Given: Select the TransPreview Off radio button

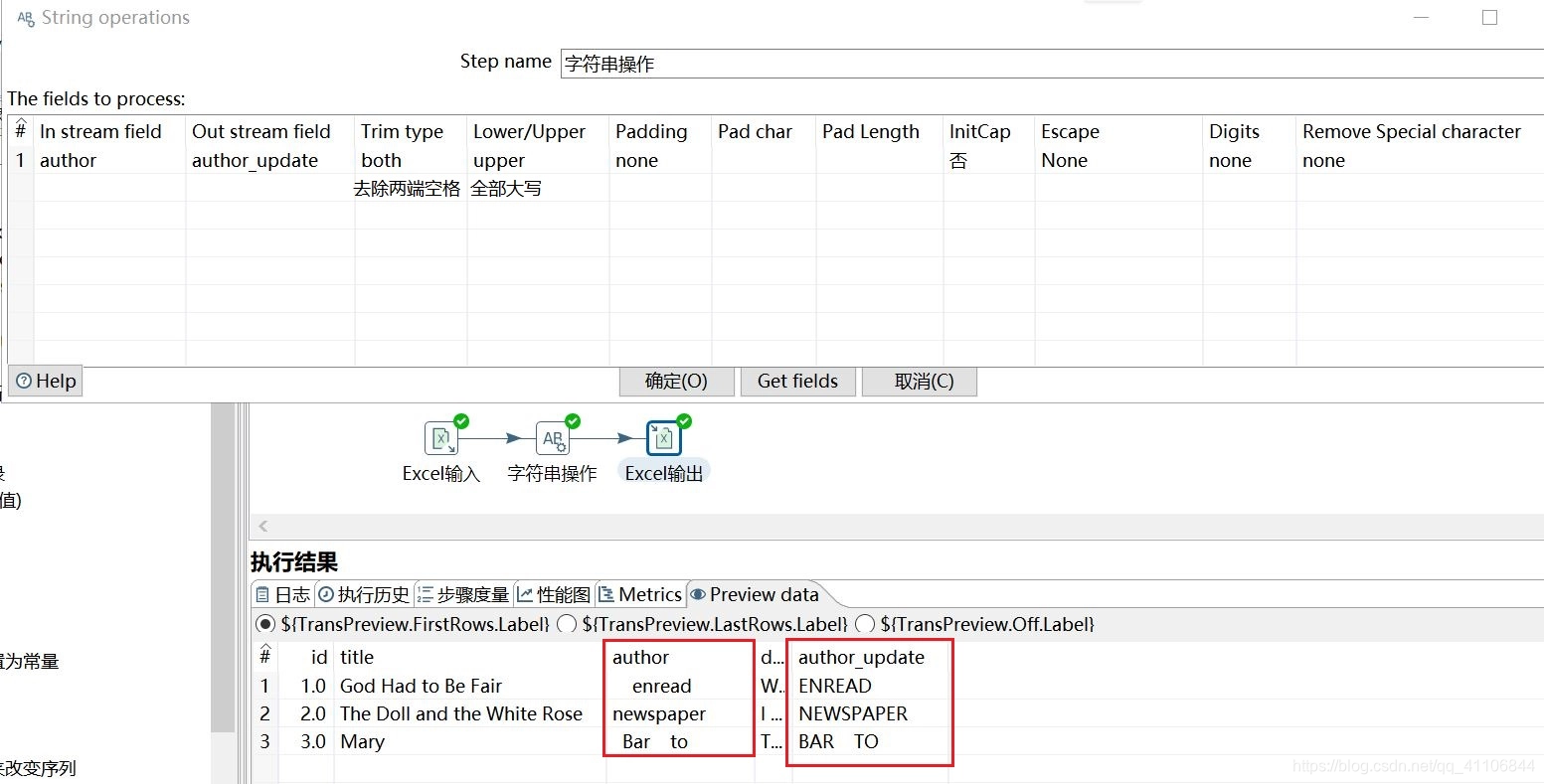Looking at the screenshot, I should pos(865,624).
